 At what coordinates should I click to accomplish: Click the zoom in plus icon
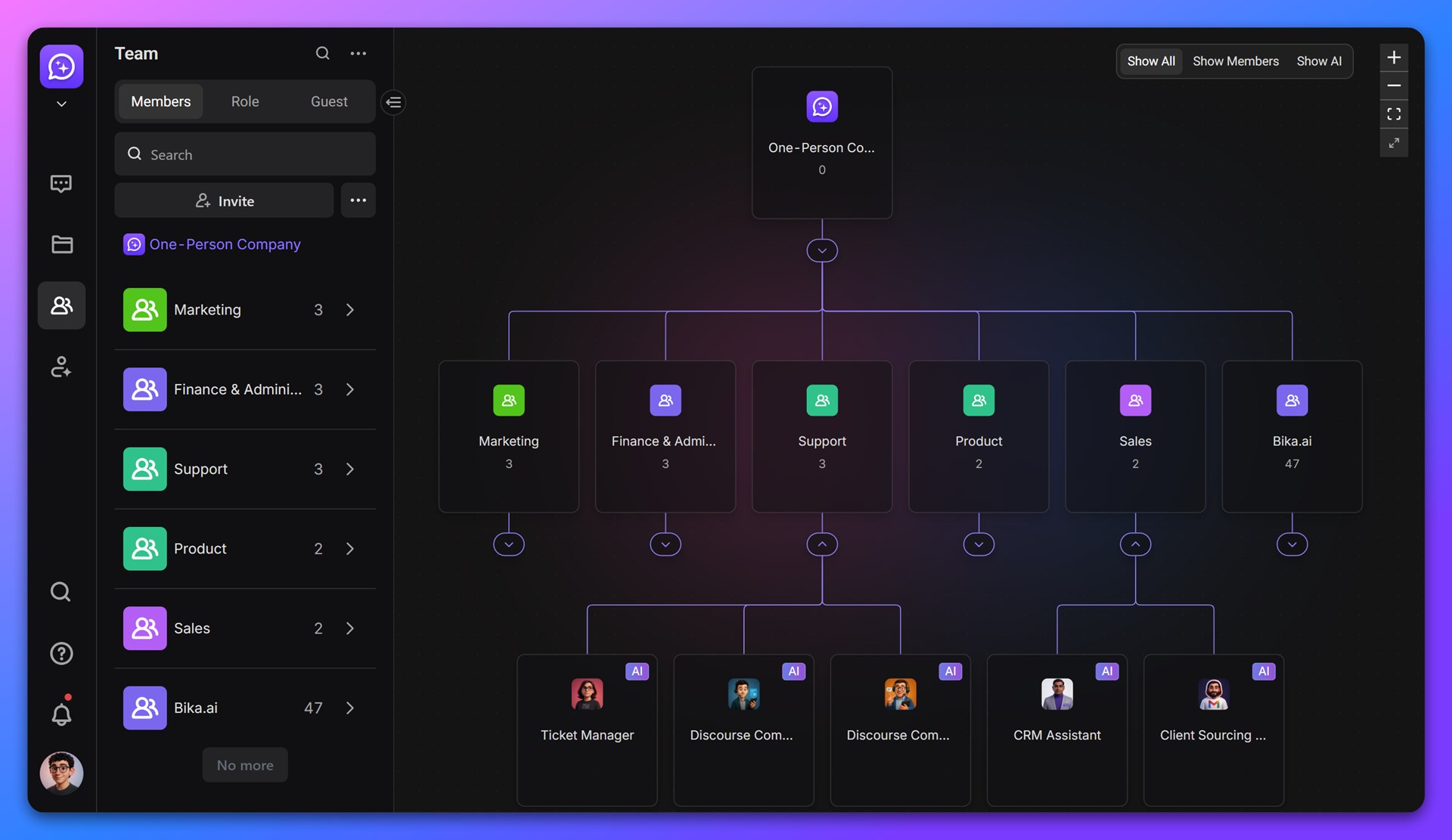1394,57
